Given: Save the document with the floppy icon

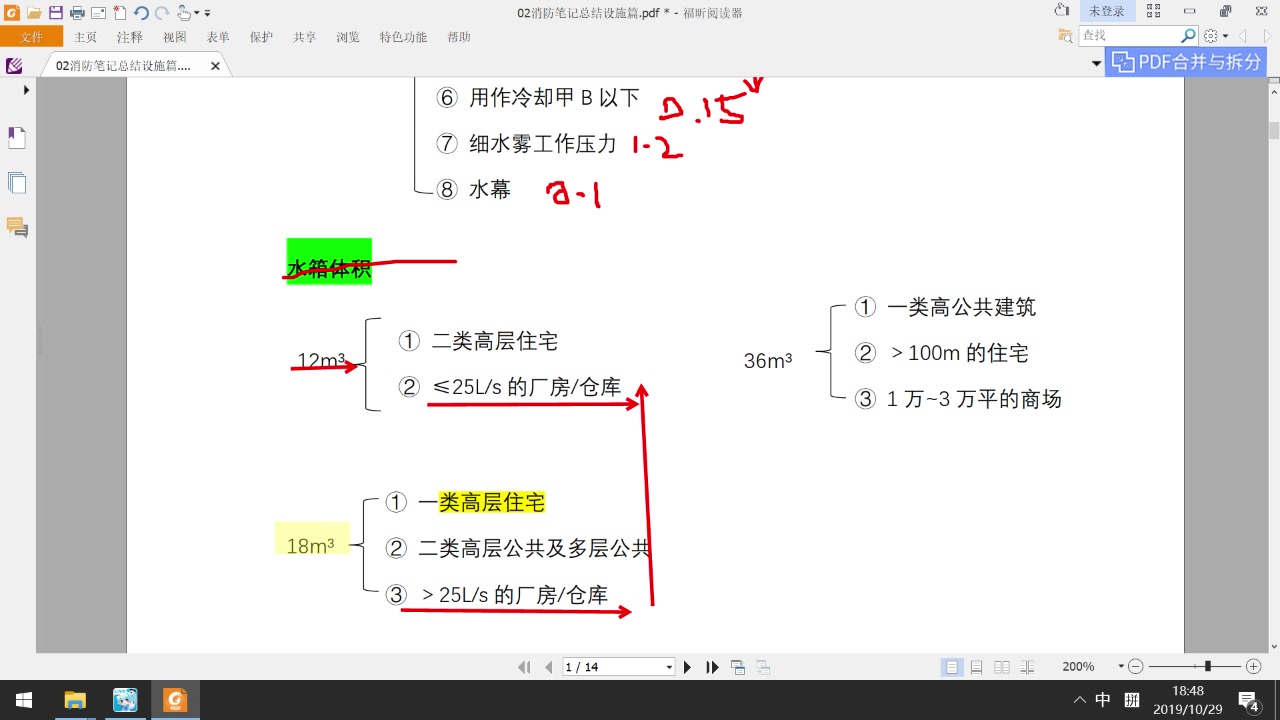Looking at the screenshot, I should click(x=56, y=13).
